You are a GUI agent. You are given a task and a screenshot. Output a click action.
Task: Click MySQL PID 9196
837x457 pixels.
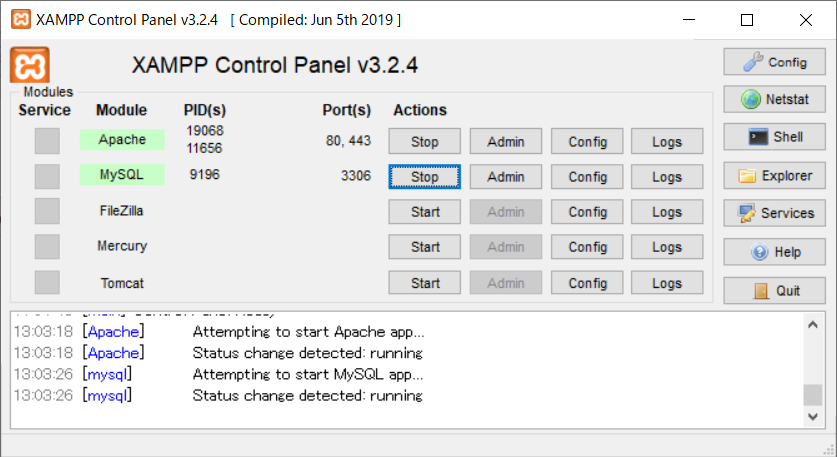pos(204,175)
